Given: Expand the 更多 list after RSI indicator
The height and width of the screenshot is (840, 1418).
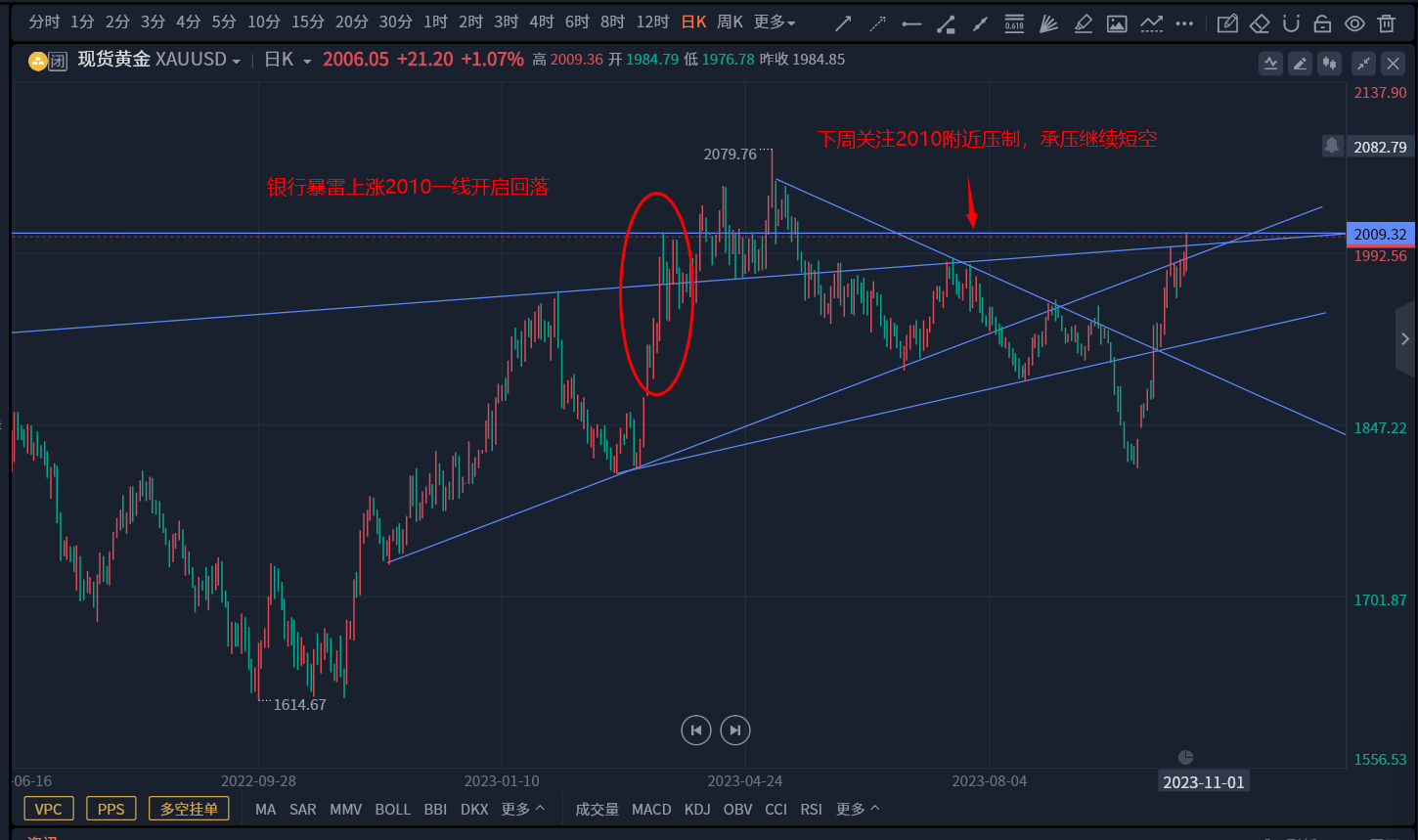Looking at the screenshot, I should [x=858, y=809].
